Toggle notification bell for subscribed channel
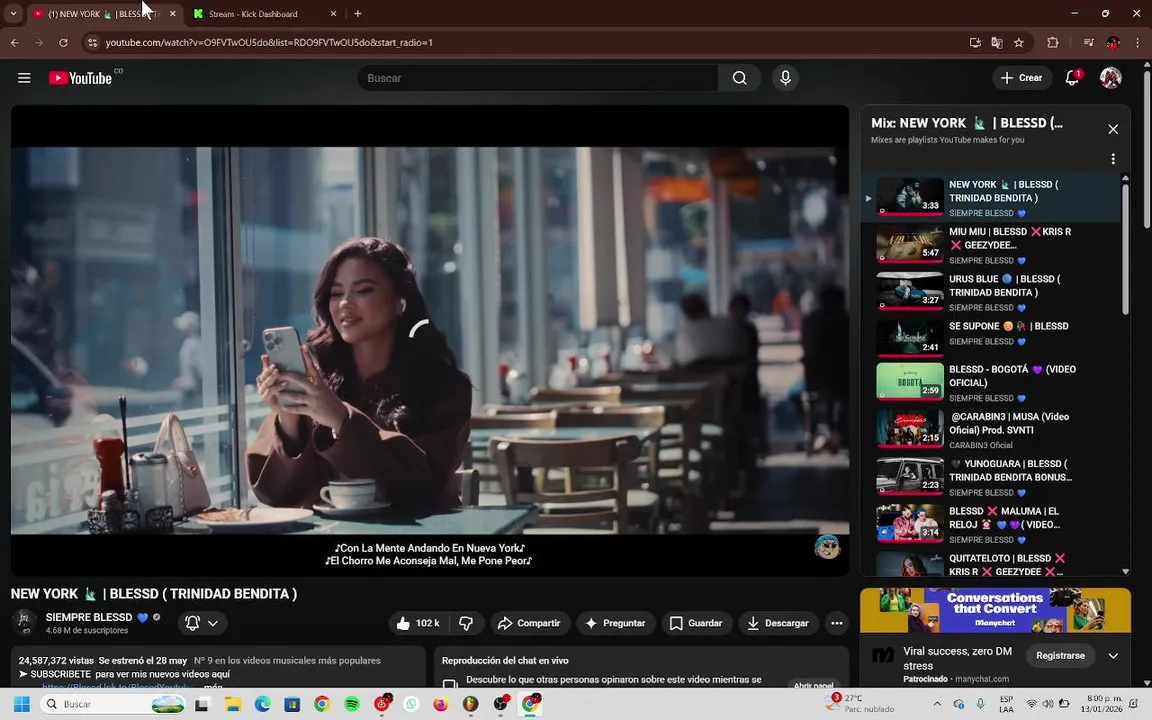The width and height of the screenshot is (1152, 720). [202, 623]
